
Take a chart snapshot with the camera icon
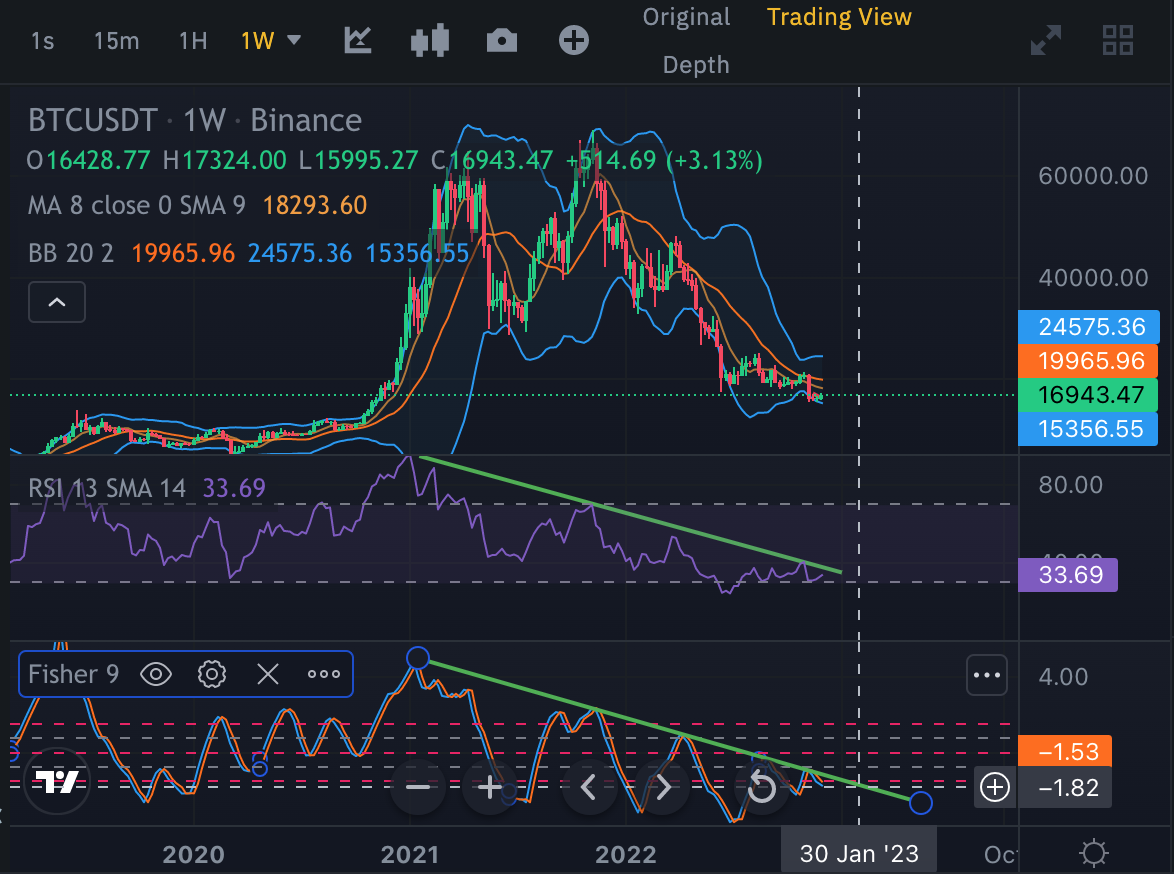pos(502,40)
